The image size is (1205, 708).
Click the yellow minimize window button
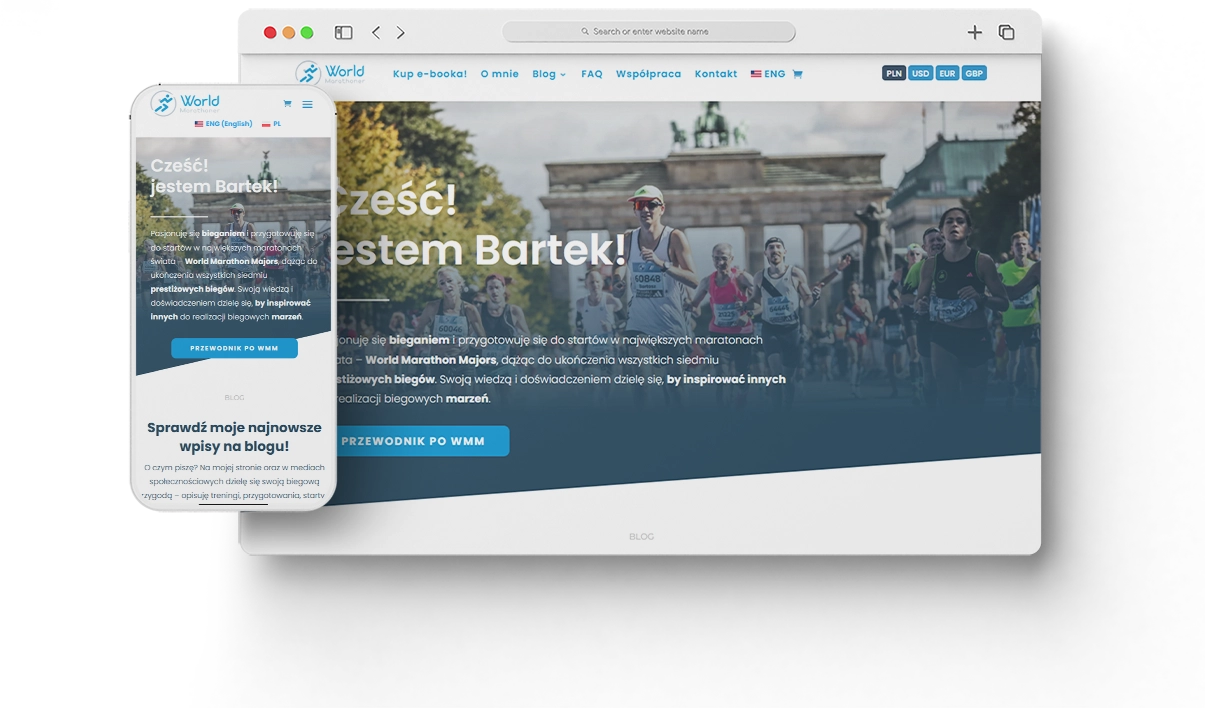(289, 33)
